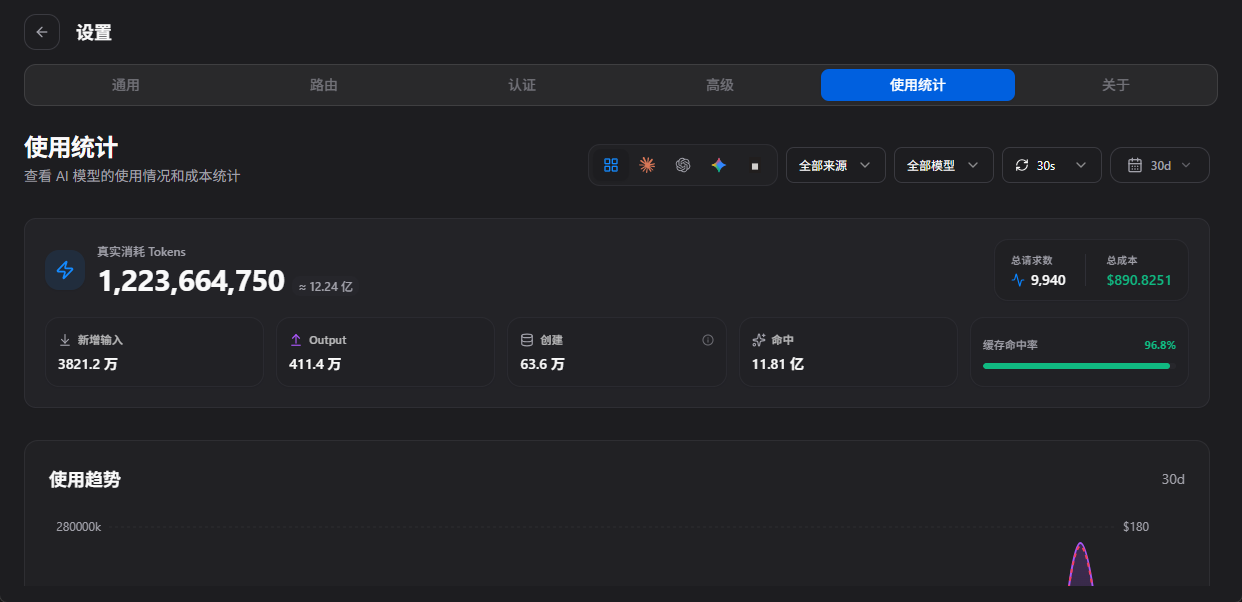Filter by Claude starburst icon

[647, 165]
